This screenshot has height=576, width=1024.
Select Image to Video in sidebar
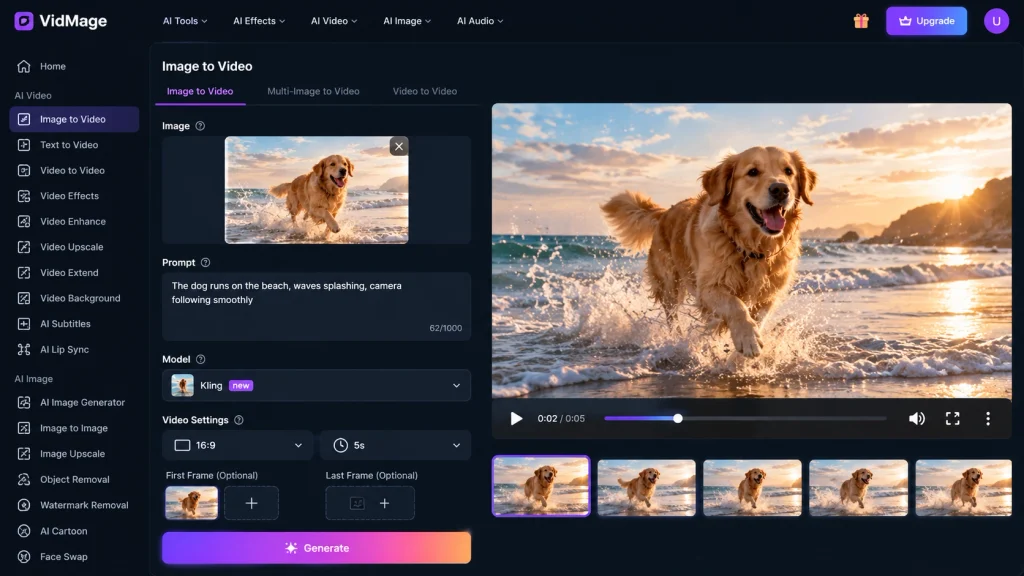coord(74,120)
